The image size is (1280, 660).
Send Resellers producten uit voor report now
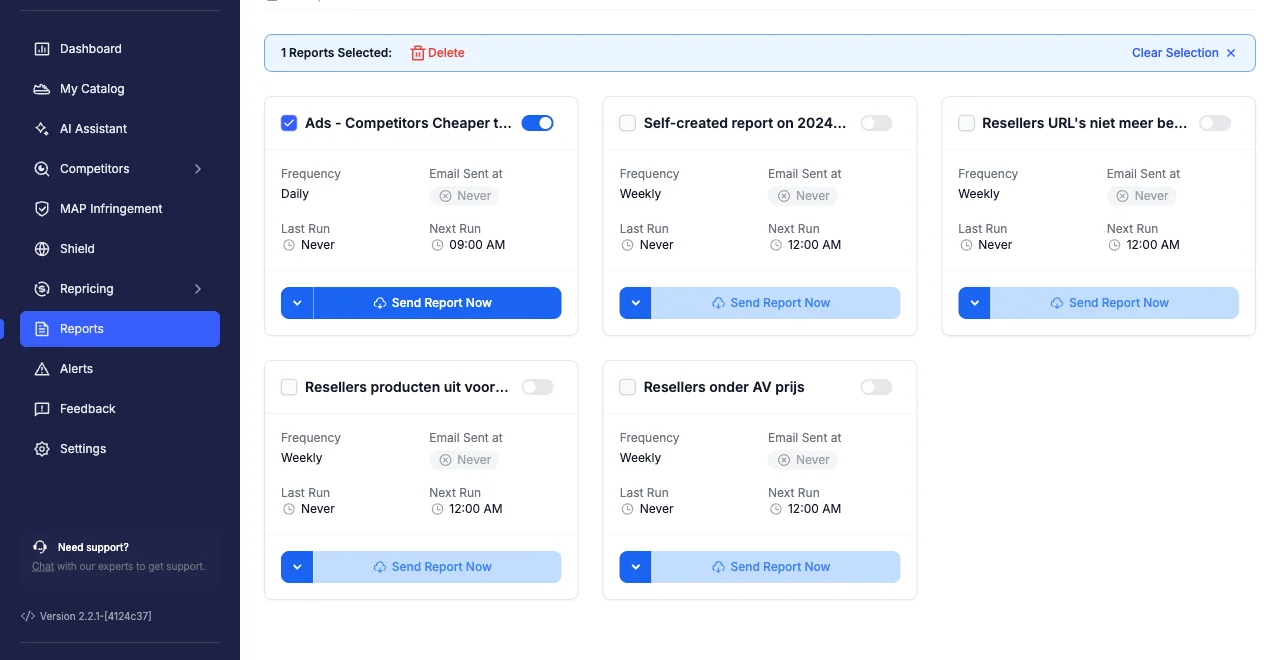pos(438,567)
